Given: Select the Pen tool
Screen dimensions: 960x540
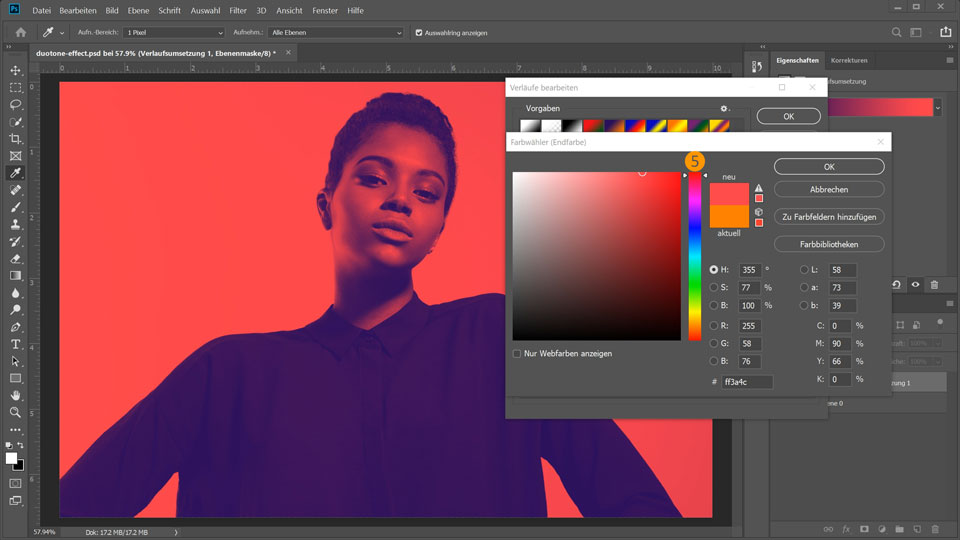Looking at the screenshot, I should [x=16, y=328].
